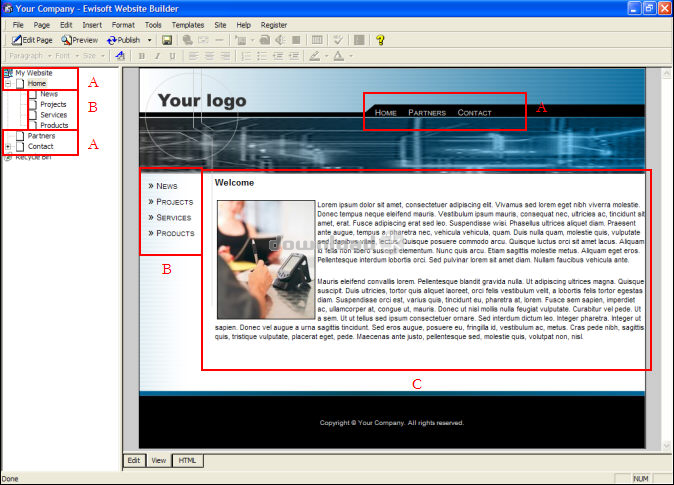Click the Services link in the side menu
Viewport: 674px width, 485px height.
coord(174,218)
